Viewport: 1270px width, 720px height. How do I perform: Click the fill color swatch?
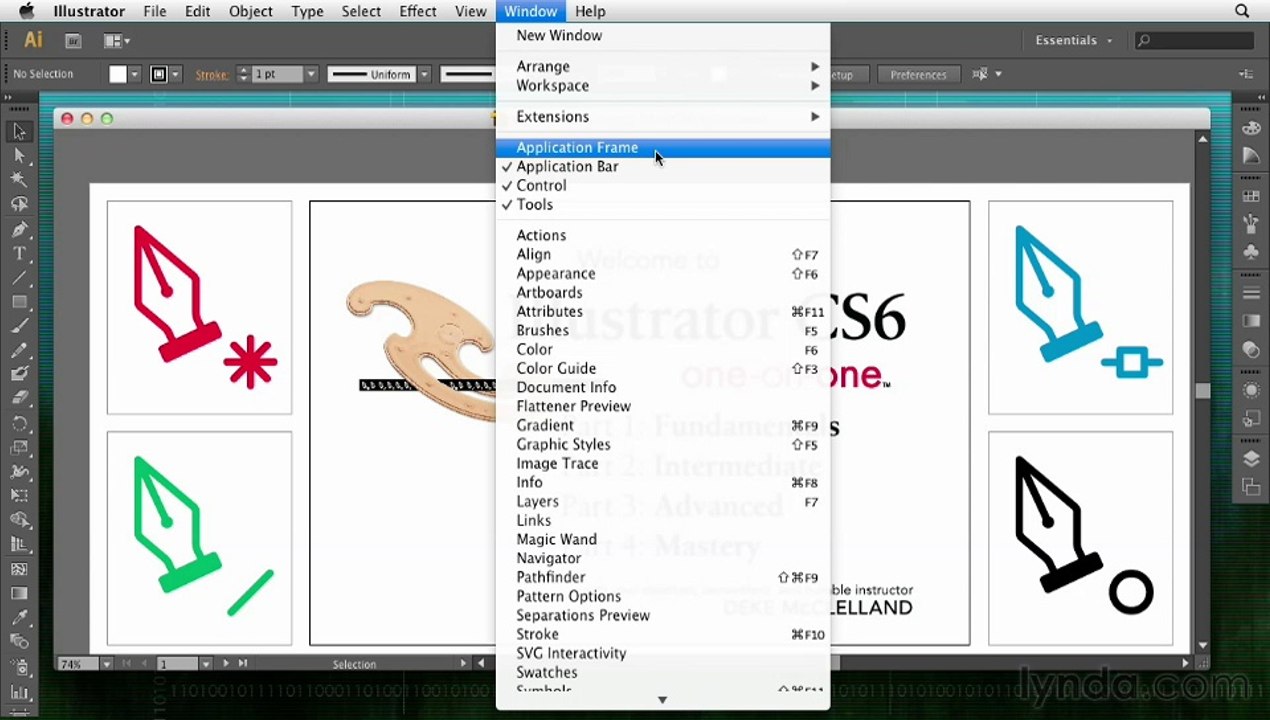(118, 74)
